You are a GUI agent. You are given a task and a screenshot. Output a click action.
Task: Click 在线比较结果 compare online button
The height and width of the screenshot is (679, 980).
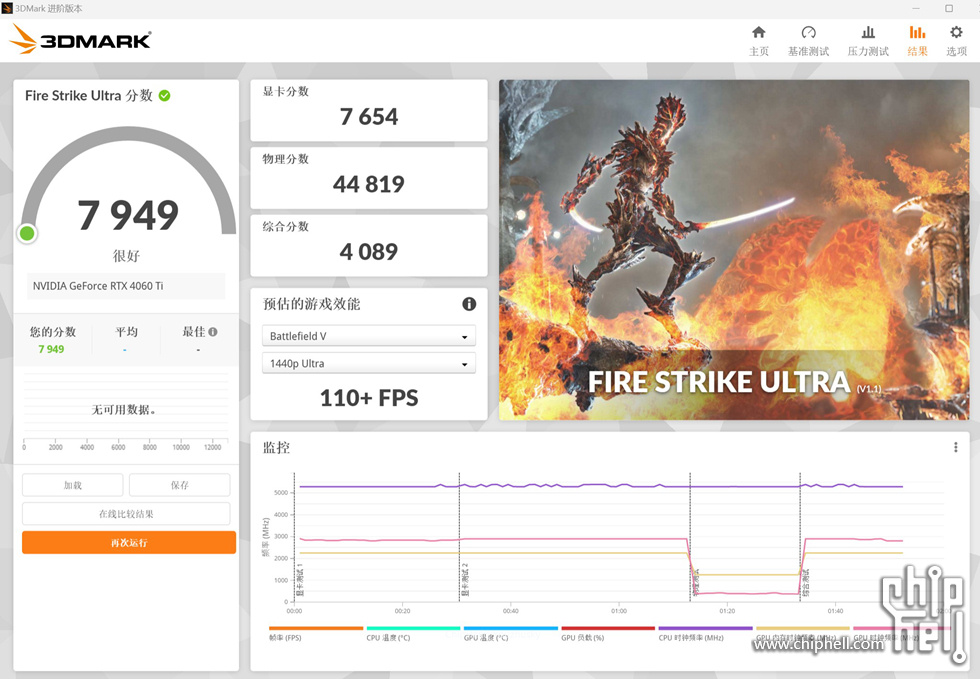click(x=126, y=514)
